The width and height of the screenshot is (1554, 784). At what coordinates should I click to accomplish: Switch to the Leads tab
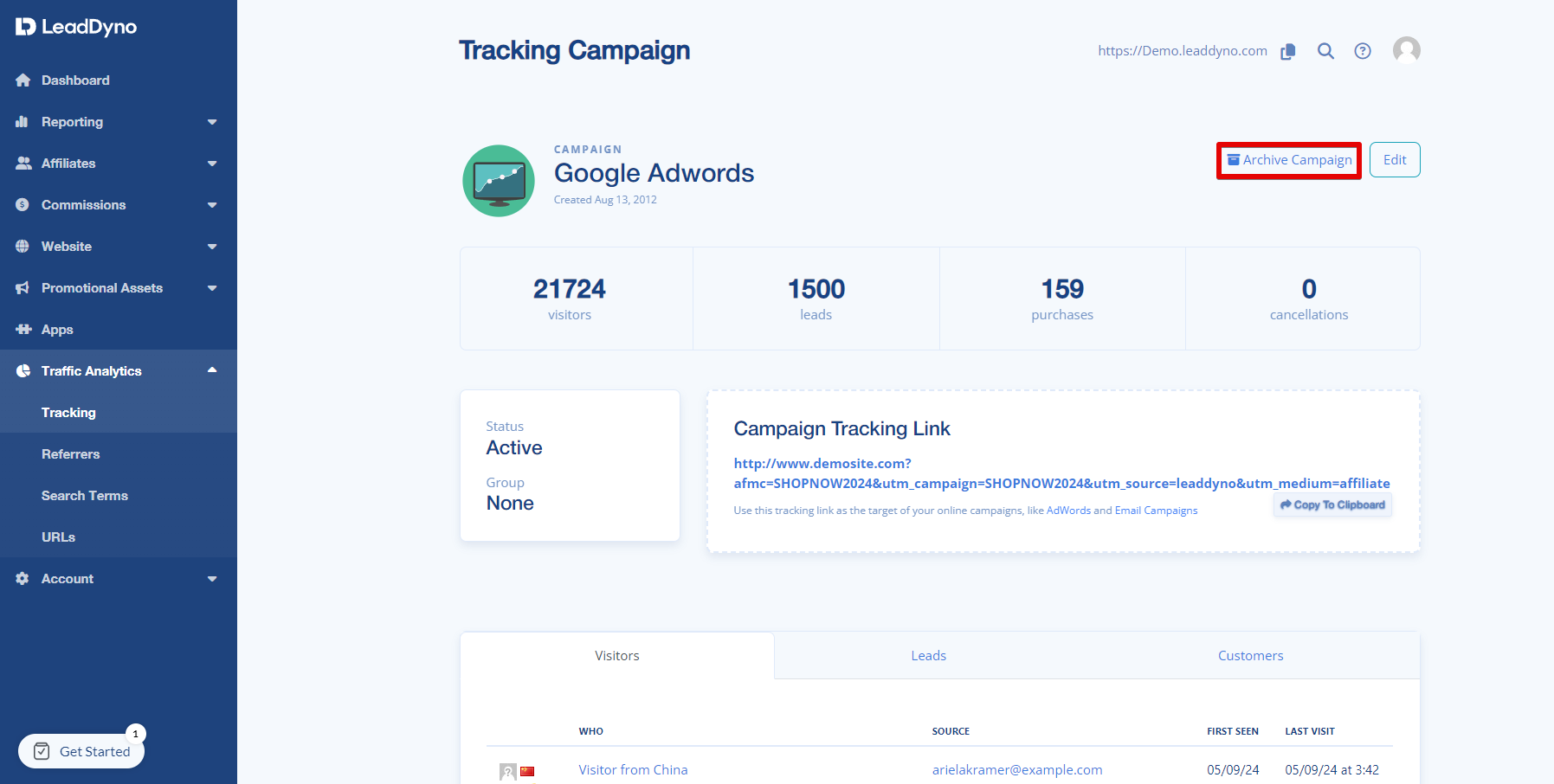[x=929, y=656]
